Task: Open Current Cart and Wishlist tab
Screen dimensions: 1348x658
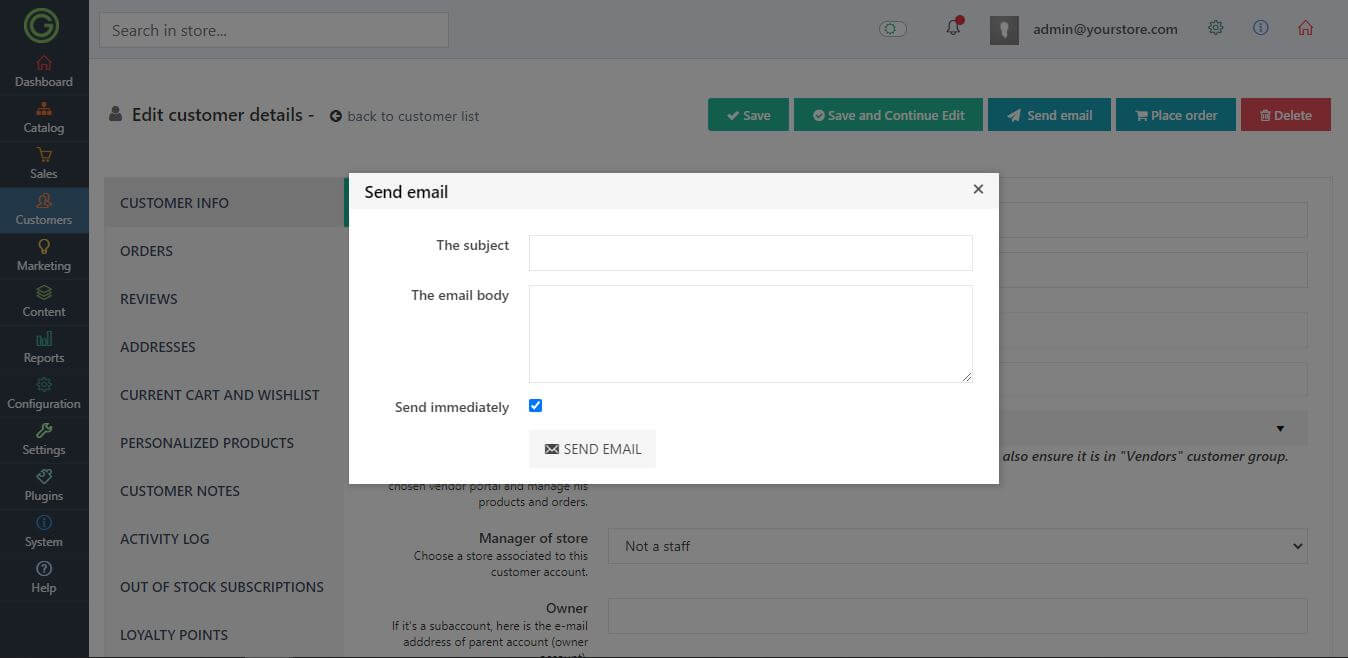Action: (x=224, y=395)
